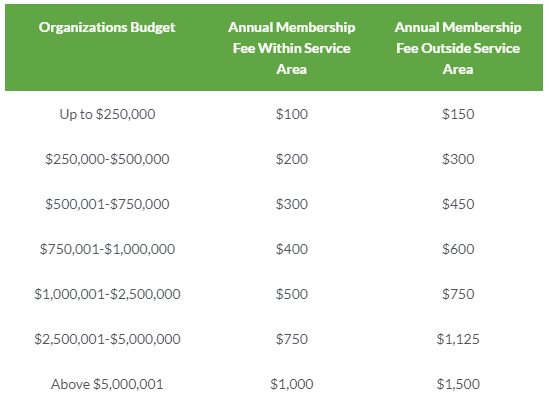Screen dimensions: 549x410
Task: Select the $1,500 outside-service-area fee
Action: click(x=458, y=384)
